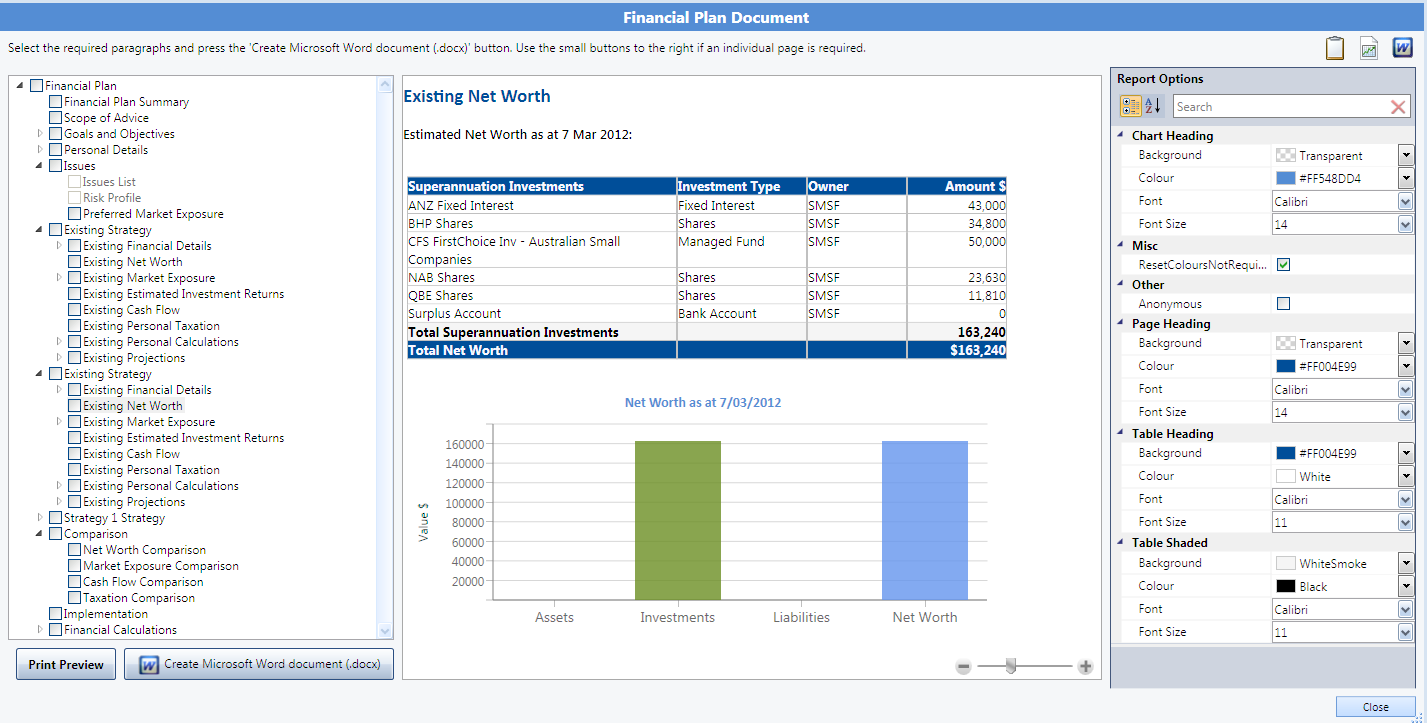Screen dimensions: 1427x723
Task: Open the Table Shaded Background dropdown
Action: [x=1406, y=563]
